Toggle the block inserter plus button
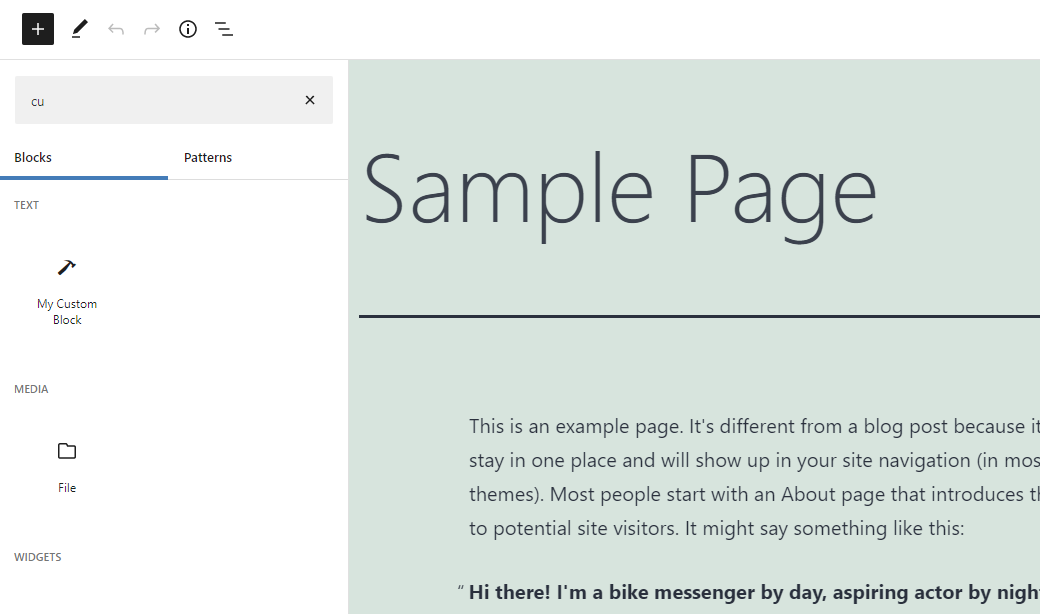This screenshot has height=614, width=1040. click(38, 29)
